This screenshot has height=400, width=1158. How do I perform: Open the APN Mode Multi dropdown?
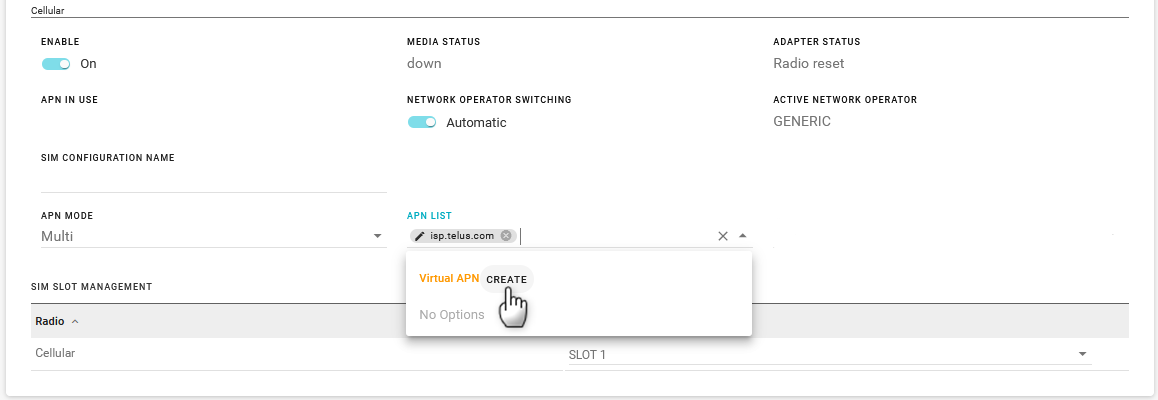point(213,237)
